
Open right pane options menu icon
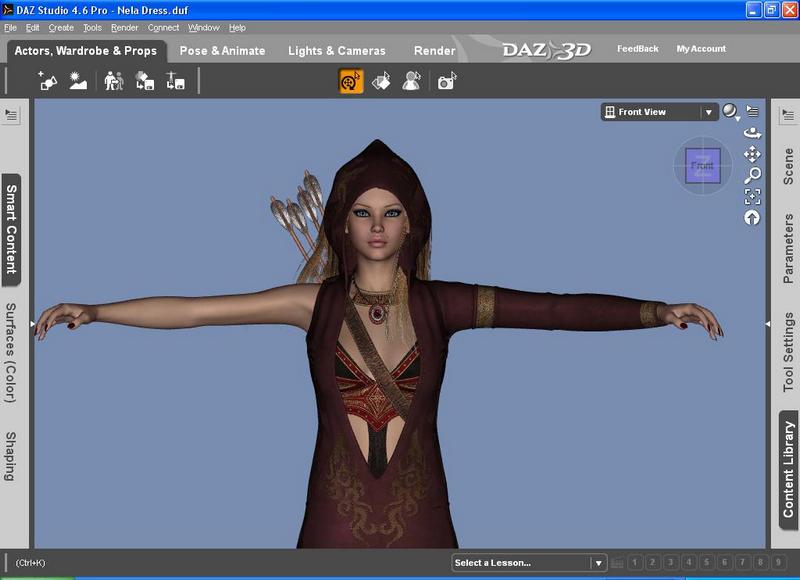pos(788,115)
